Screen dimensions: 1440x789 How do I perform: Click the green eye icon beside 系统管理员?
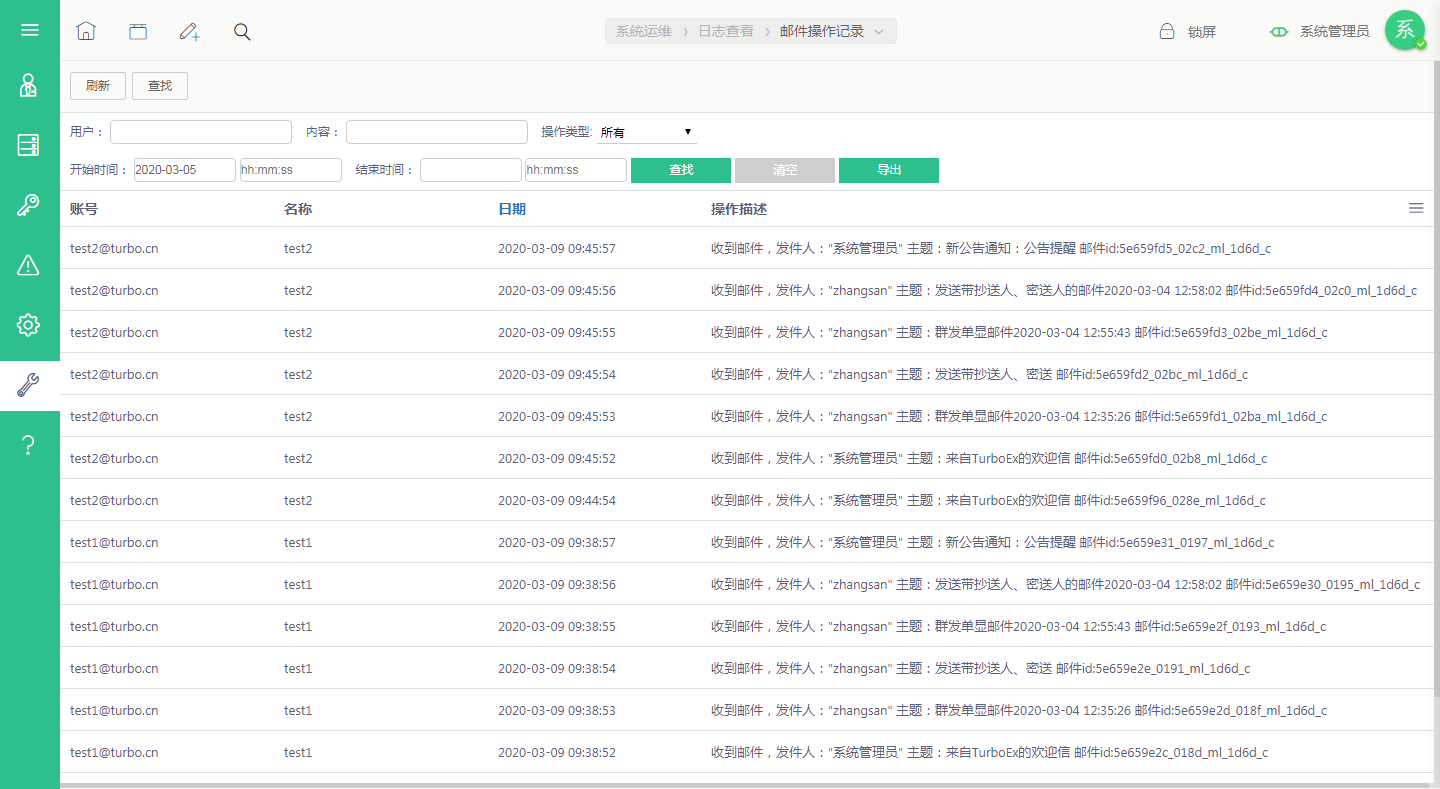pos(1279,31)
